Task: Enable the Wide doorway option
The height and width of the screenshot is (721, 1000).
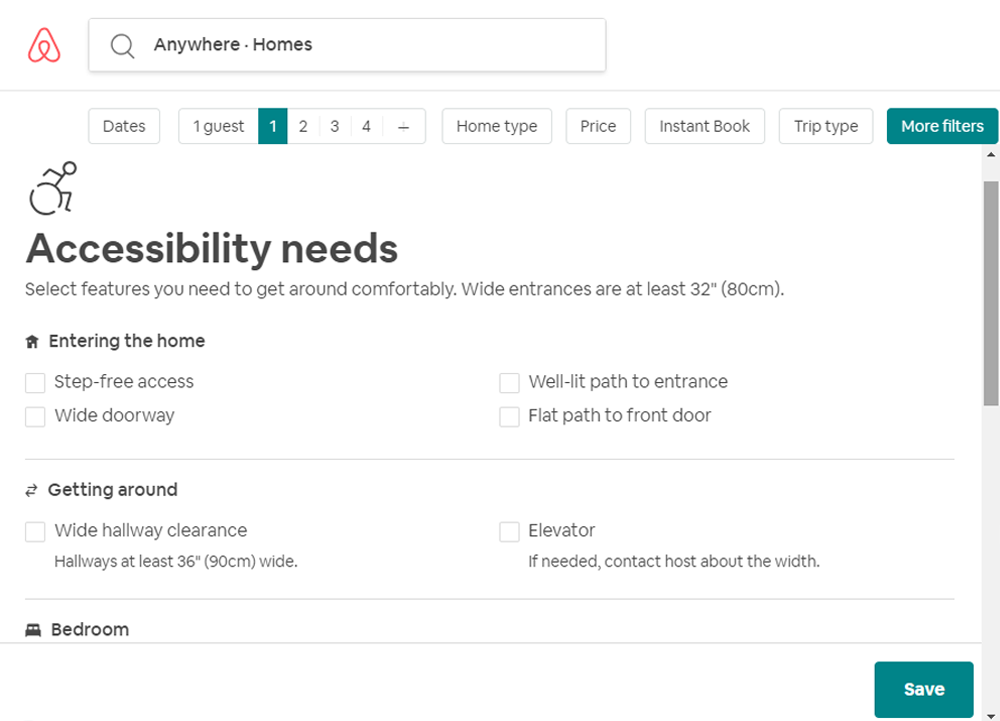Action: 36,417
